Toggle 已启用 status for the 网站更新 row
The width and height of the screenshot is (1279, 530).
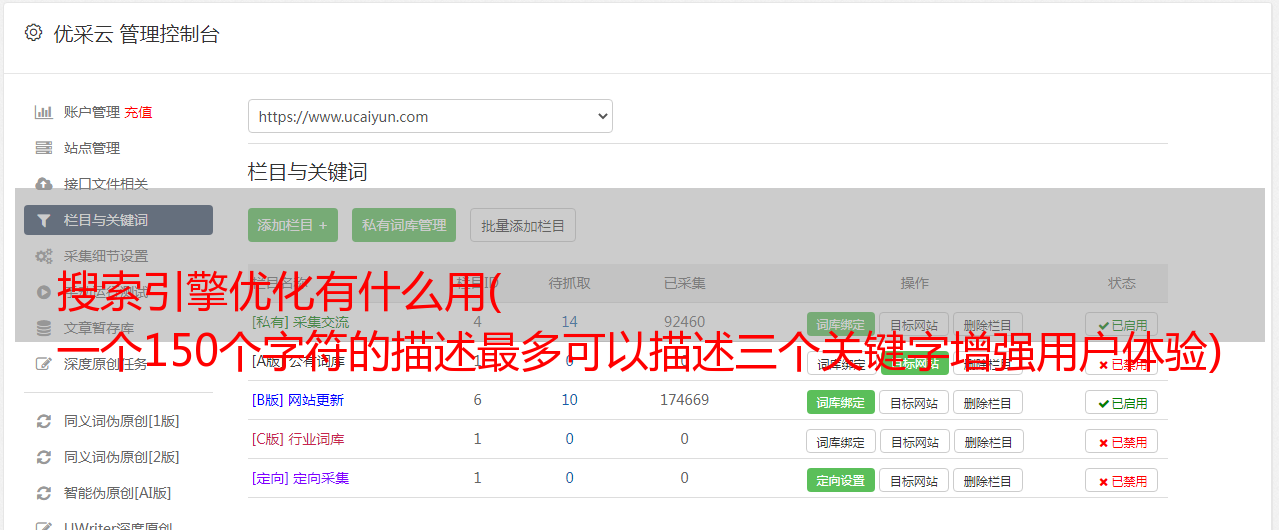coord(1122,402)
